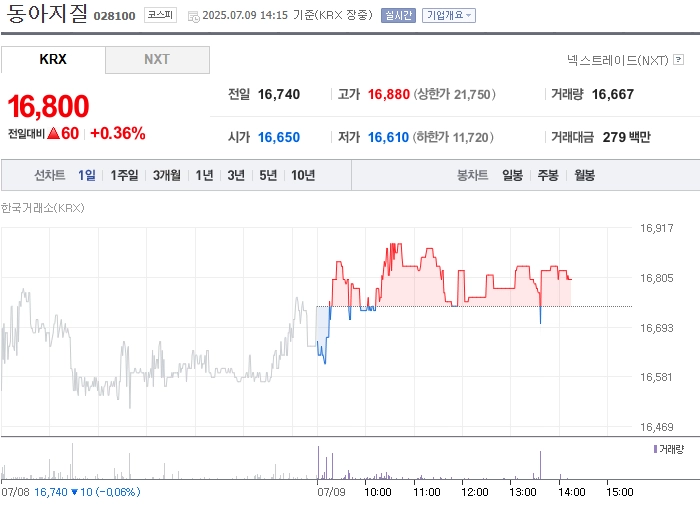The width and height of the screenshot is (700, 515).
Task: Select the 1년 line chart period
Action: pyautogui.click(x=204, y=175)
